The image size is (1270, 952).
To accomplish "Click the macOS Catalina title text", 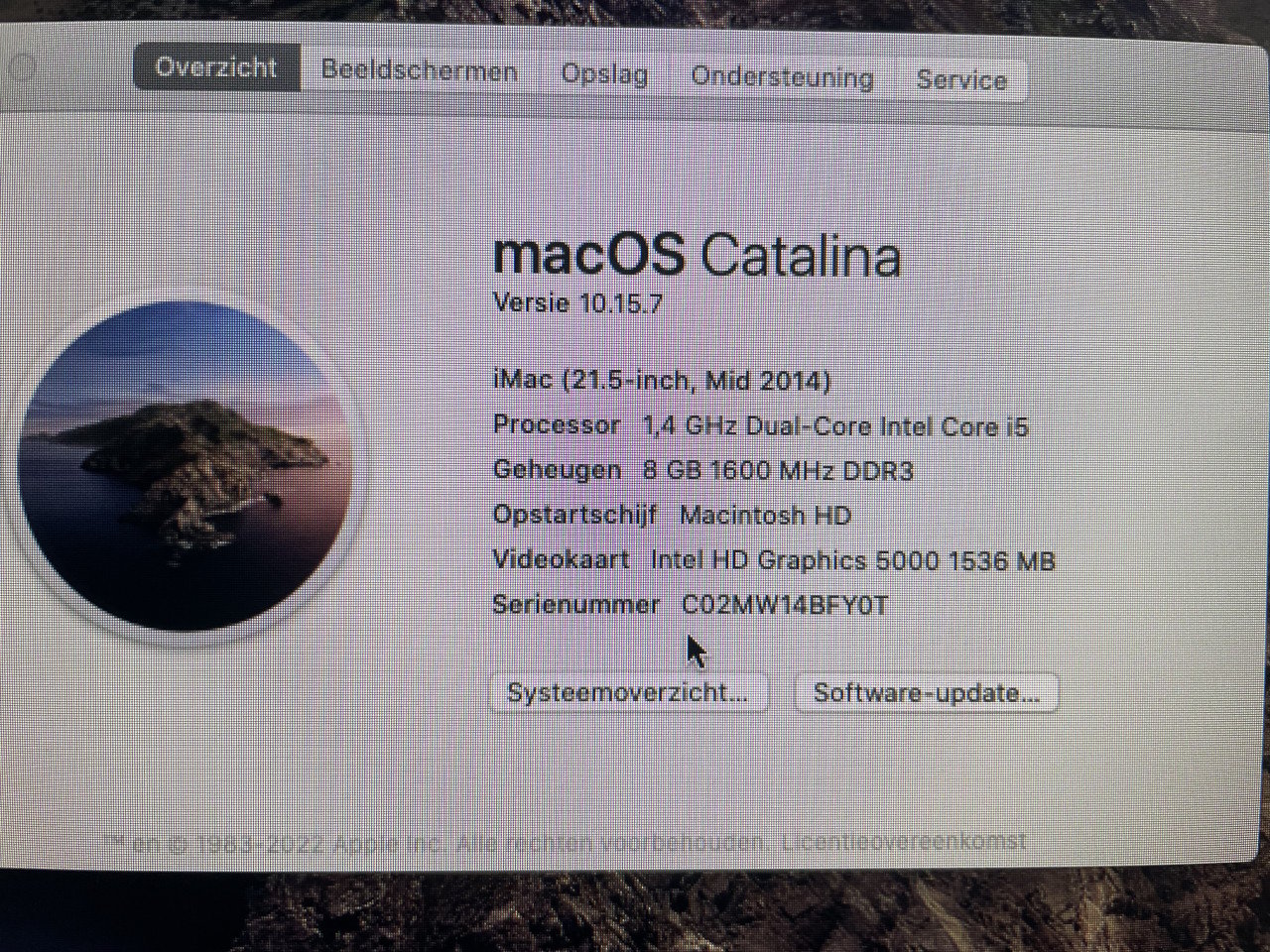I will [x=697, y=255].
